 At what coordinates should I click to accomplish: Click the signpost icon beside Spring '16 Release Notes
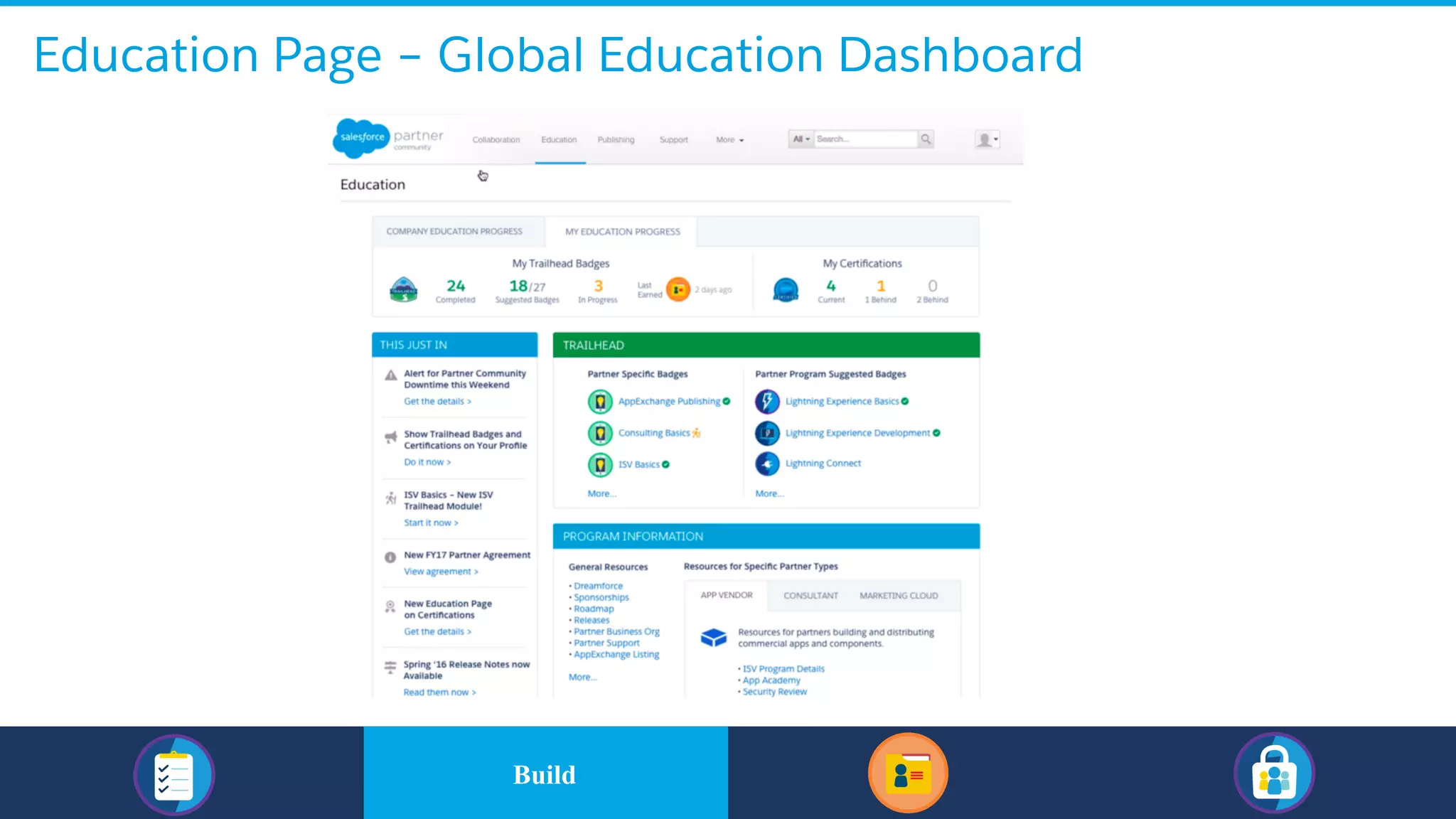pos(390,667)
